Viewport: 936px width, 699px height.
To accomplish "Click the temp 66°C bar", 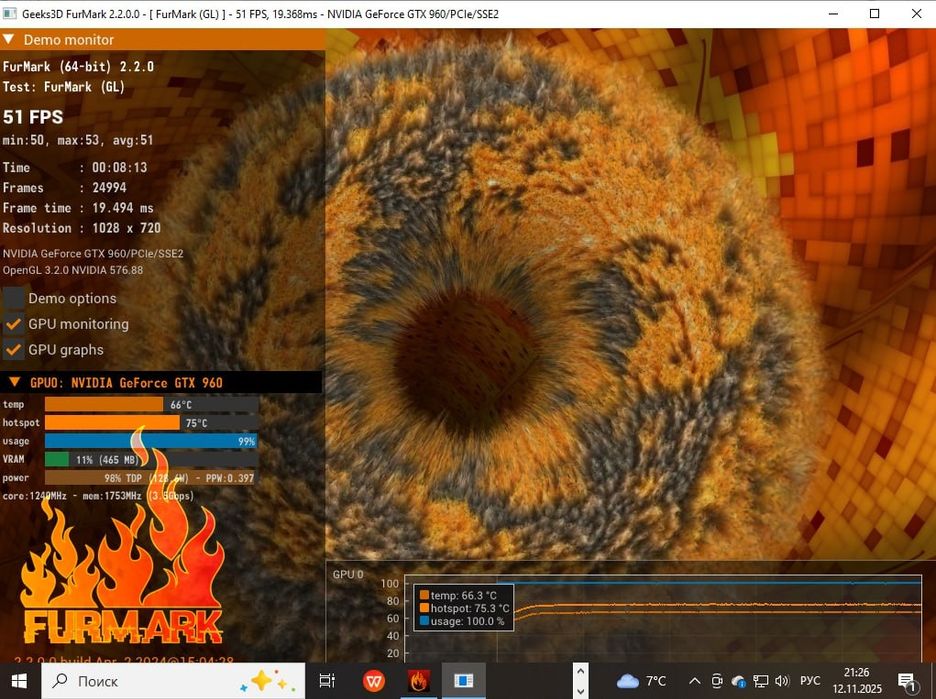I will tap(152, 405).
